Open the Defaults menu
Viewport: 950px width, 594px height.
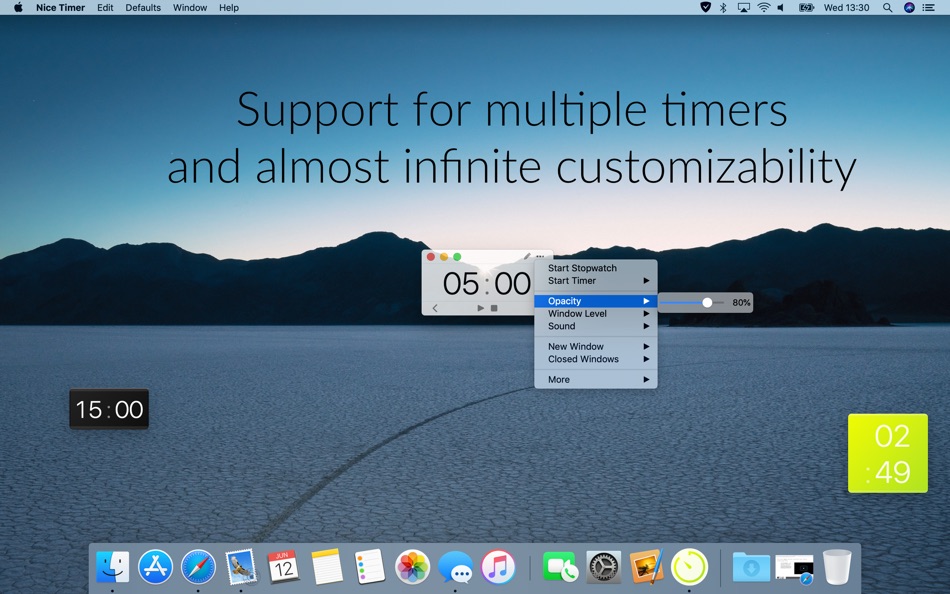coord(143,8)
